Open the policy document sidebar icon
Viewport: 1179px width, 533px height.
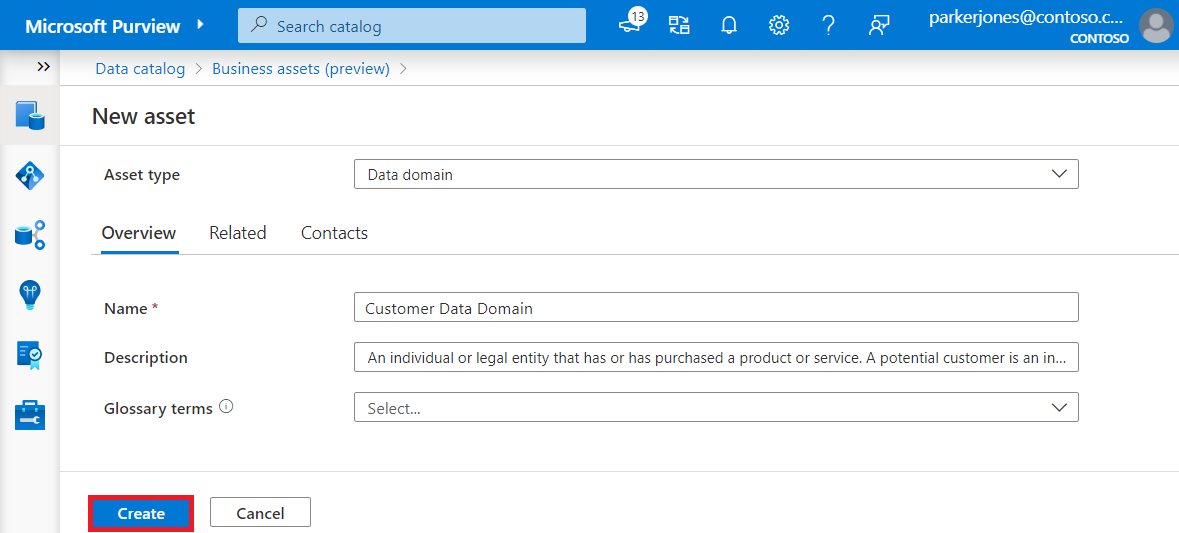point(30,354)
